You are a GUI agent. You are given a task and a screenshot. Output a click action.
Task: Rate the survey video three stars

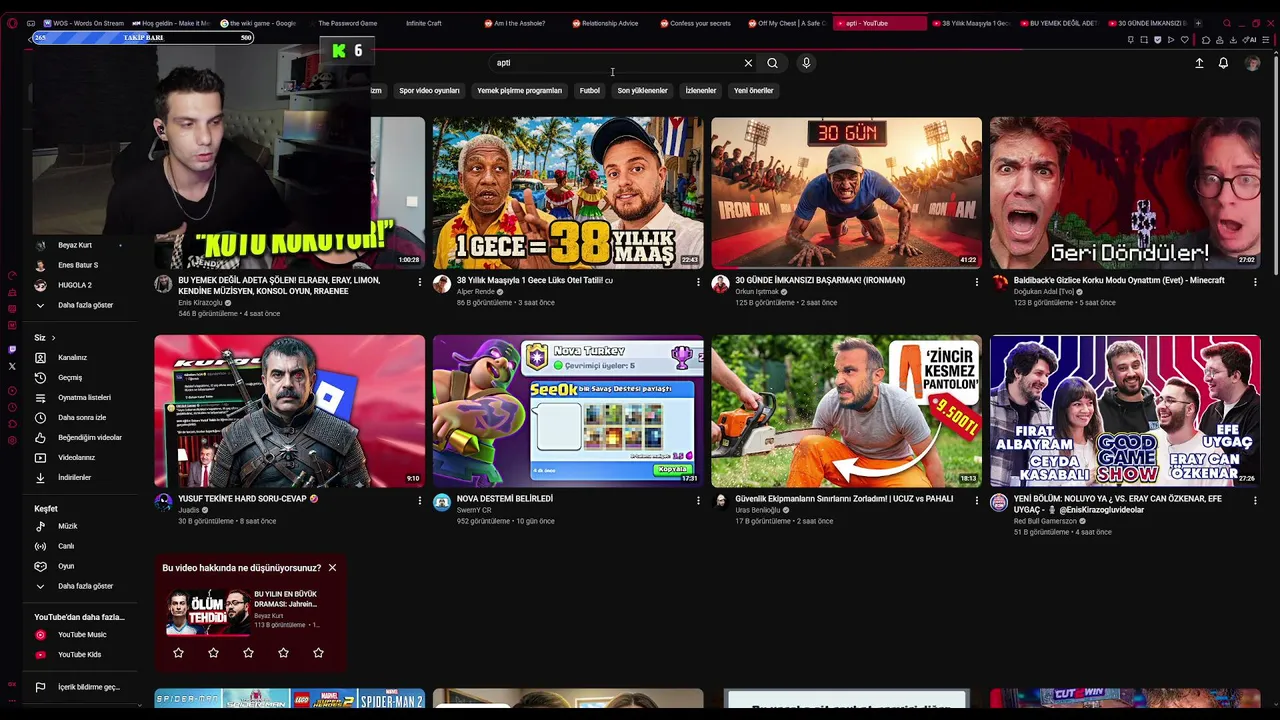248,653
